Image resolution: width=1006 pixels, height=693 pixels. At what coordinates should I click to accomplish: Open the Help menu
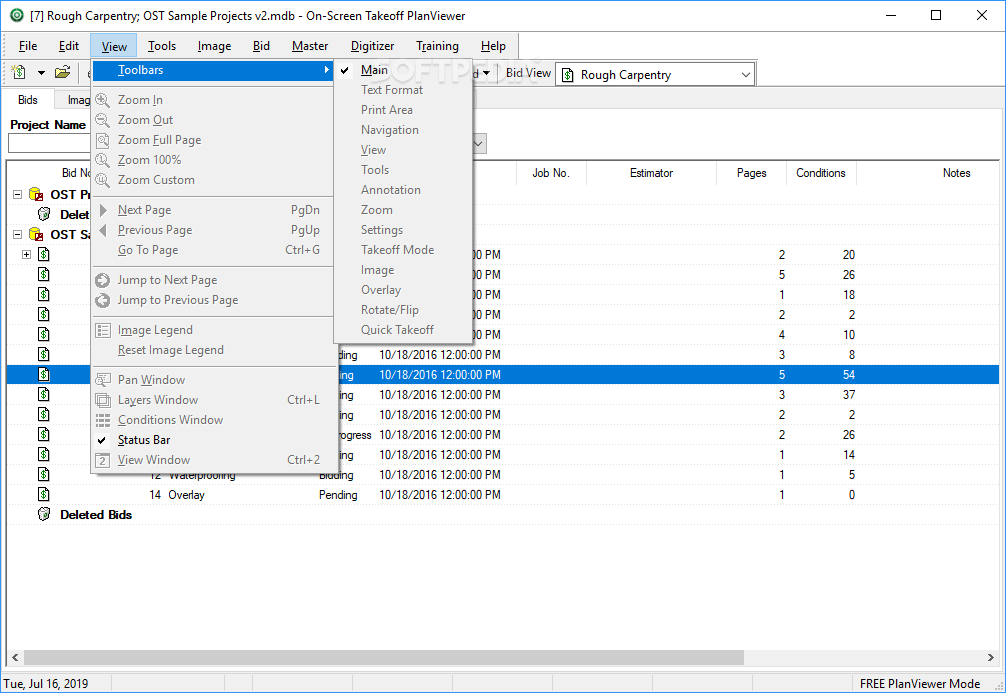(x=493, y=46)
